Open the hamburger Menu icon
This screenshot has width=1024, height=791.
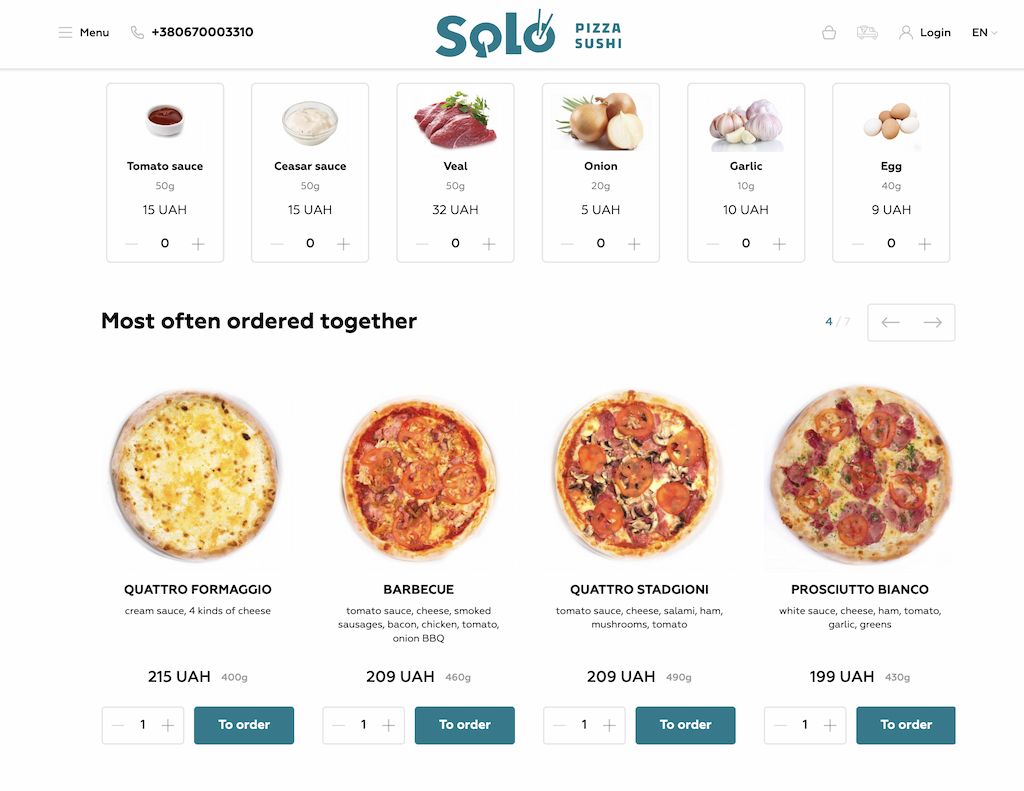click(65, 33)
